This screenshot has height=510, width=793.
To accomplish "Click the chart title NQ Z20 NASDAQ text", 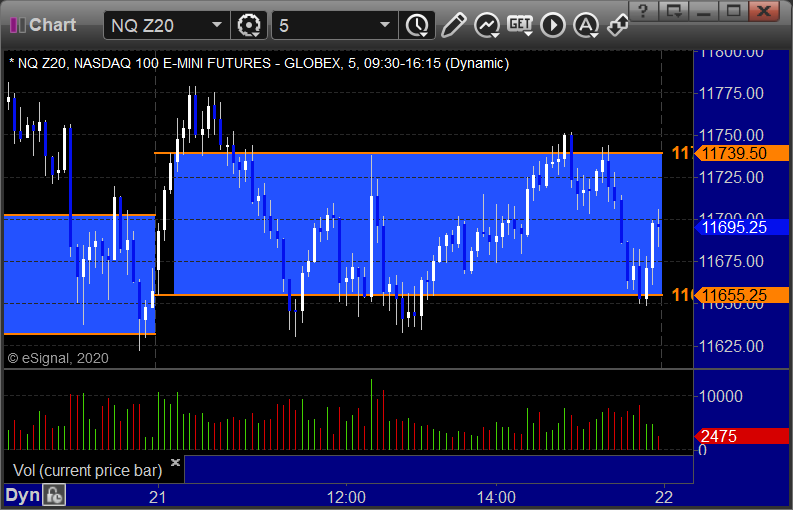I will point(259,63).
